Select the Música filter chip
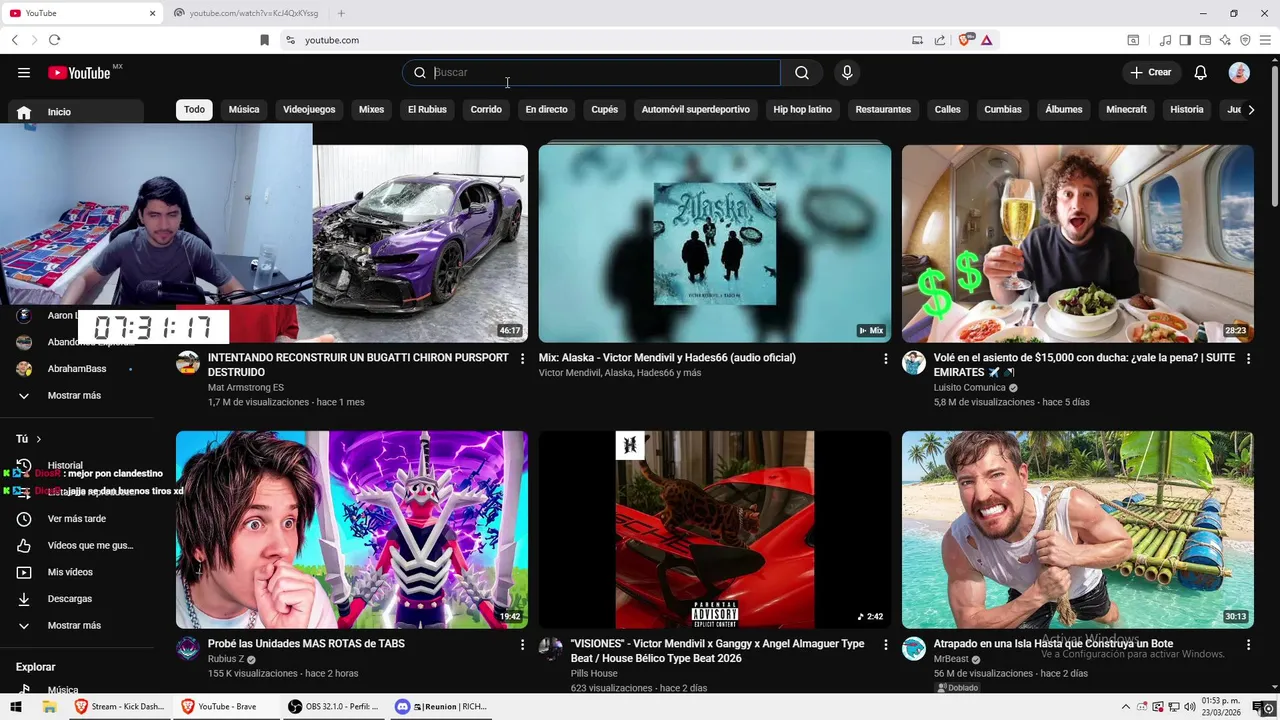Screen dimensions: 1280x720 (244, 109)
